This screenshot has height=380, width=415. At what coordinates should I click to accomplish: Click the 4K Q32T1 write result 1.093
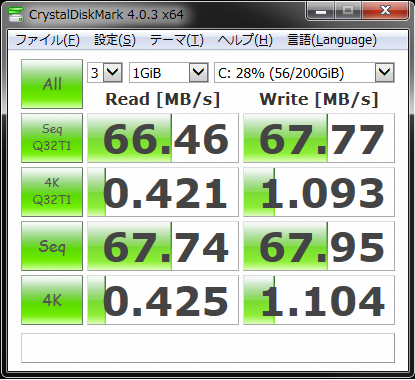pyautogui.click(x=319, y=192)
